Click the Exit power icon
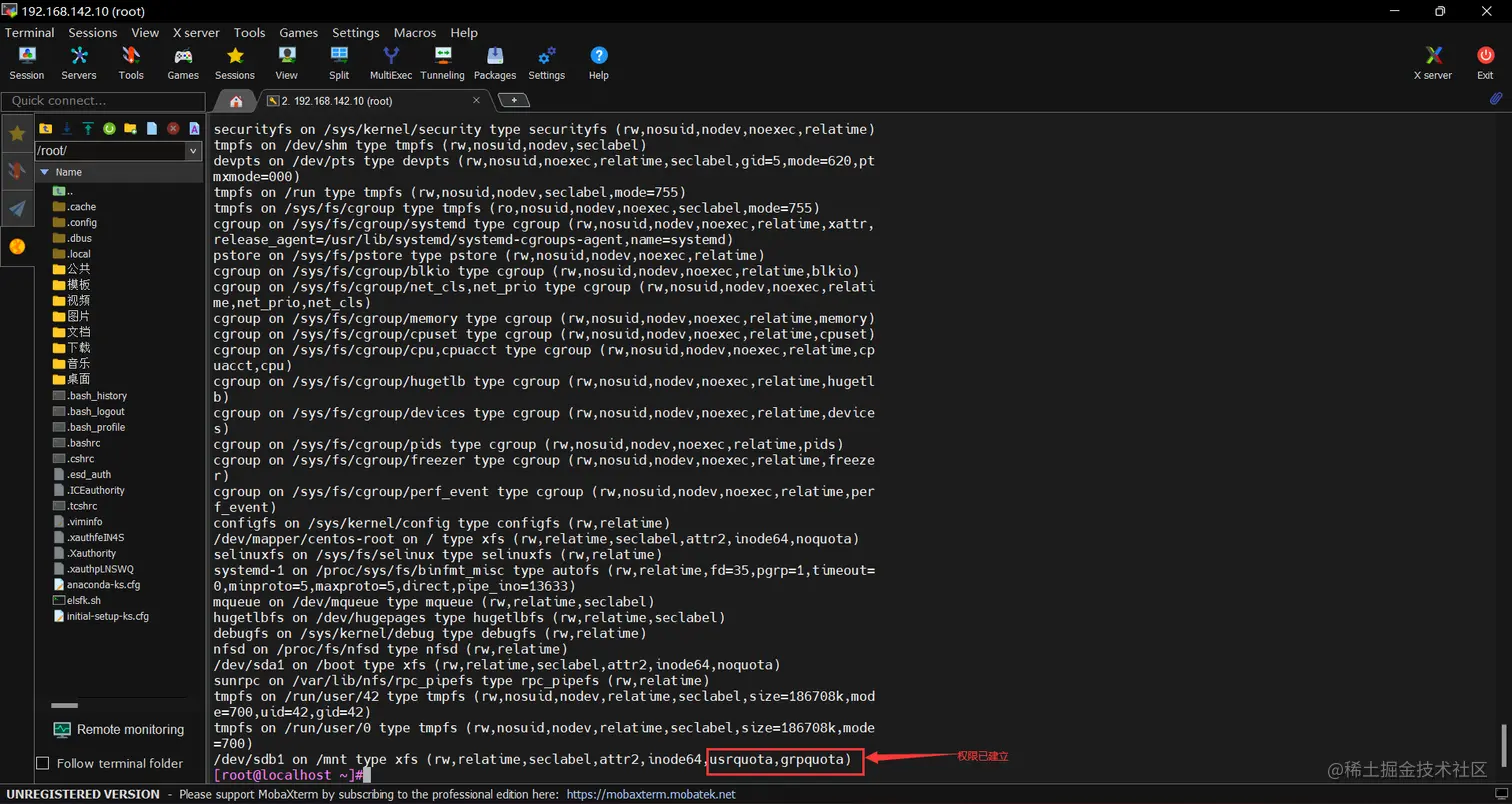This screenshot has height=804, width=1512. coord(1485,63)
